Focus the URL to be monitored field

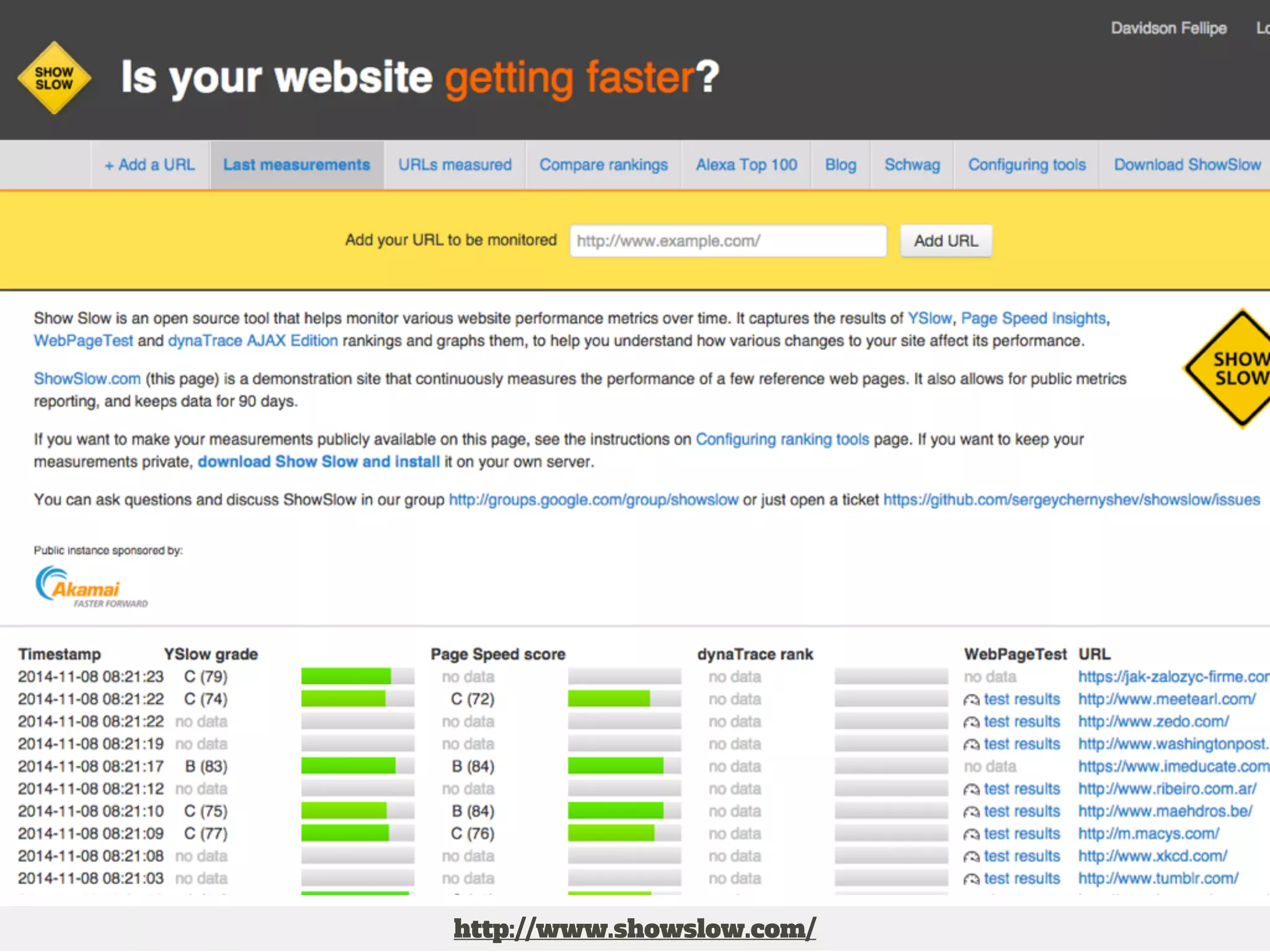(728, 240)
